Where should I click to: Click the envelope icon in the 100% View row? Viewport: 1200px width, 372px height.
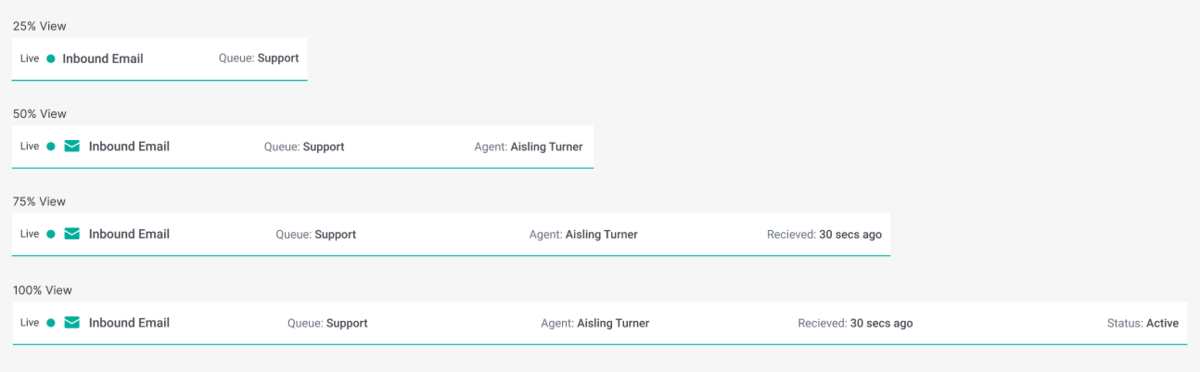[72, 323]
